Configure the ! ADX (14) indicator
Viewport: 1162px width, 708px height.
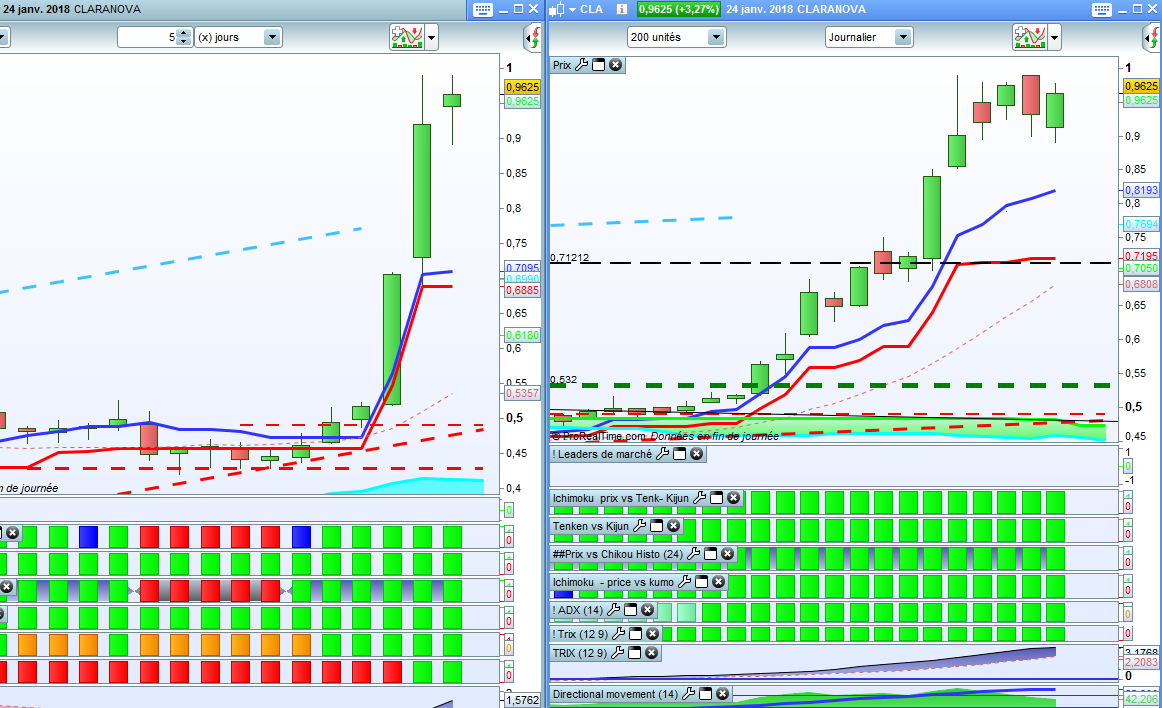pyautogui.click(x=613, y=610)
